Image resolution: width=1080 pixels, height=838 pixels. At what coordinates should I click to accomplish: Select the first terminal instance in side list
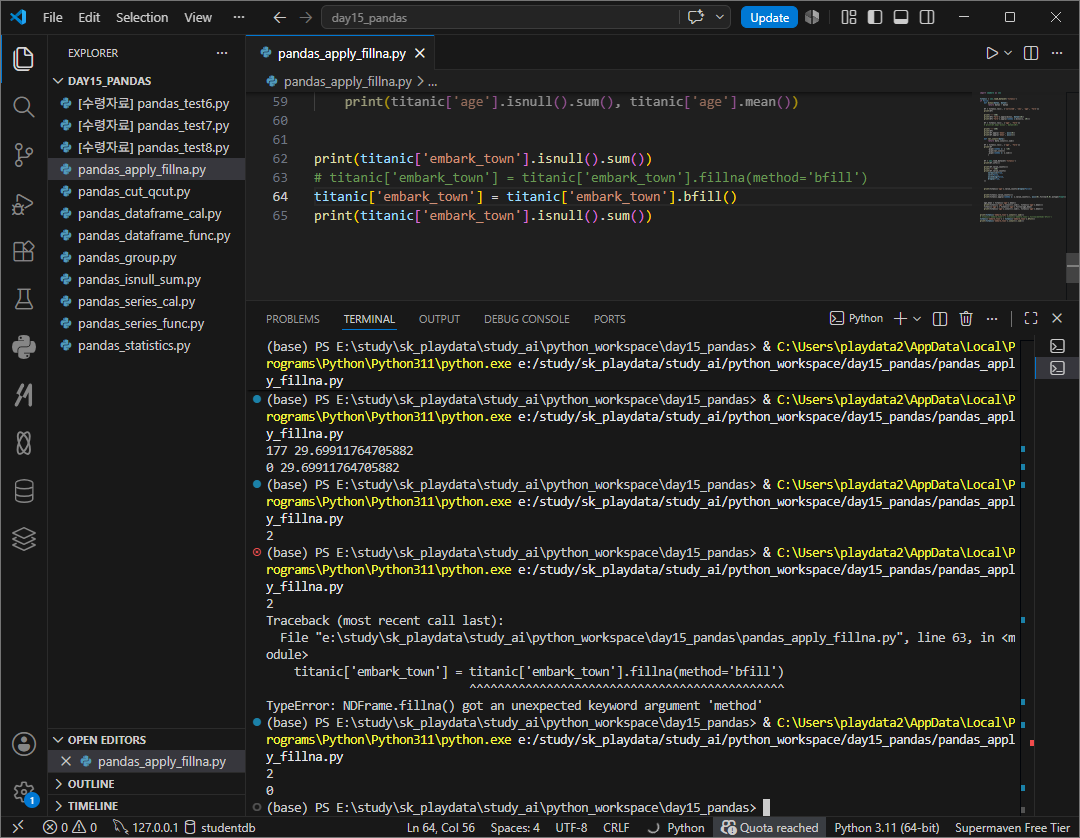tap(1057, 346)
